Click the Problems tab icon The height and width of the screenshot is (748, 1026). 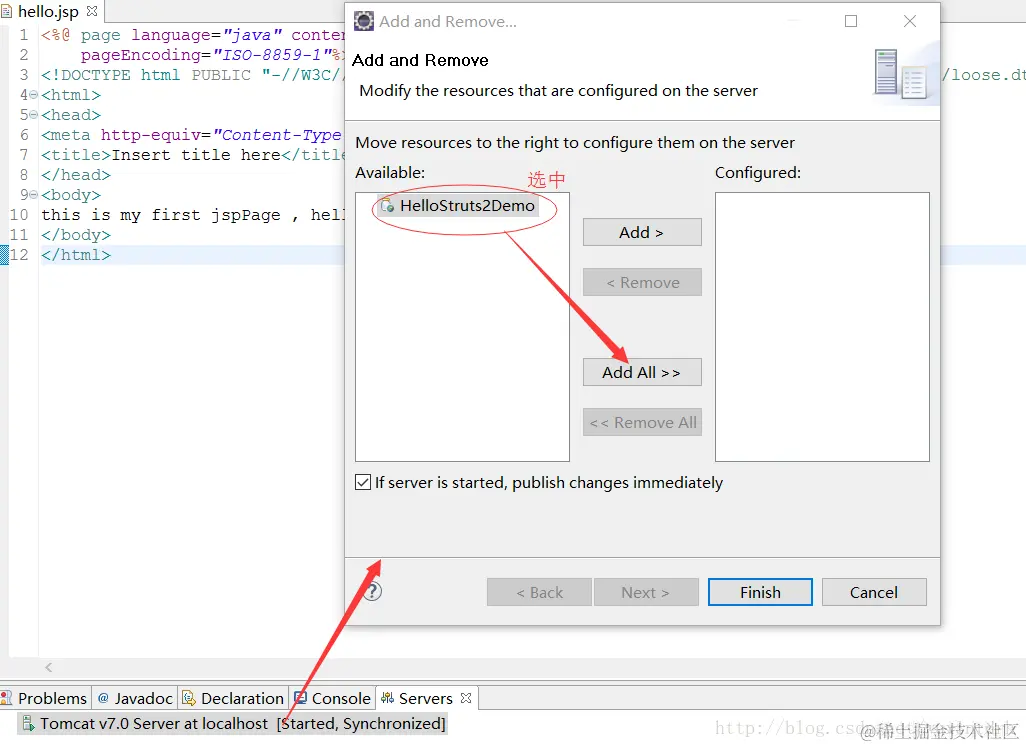click(x=7, y=698)
